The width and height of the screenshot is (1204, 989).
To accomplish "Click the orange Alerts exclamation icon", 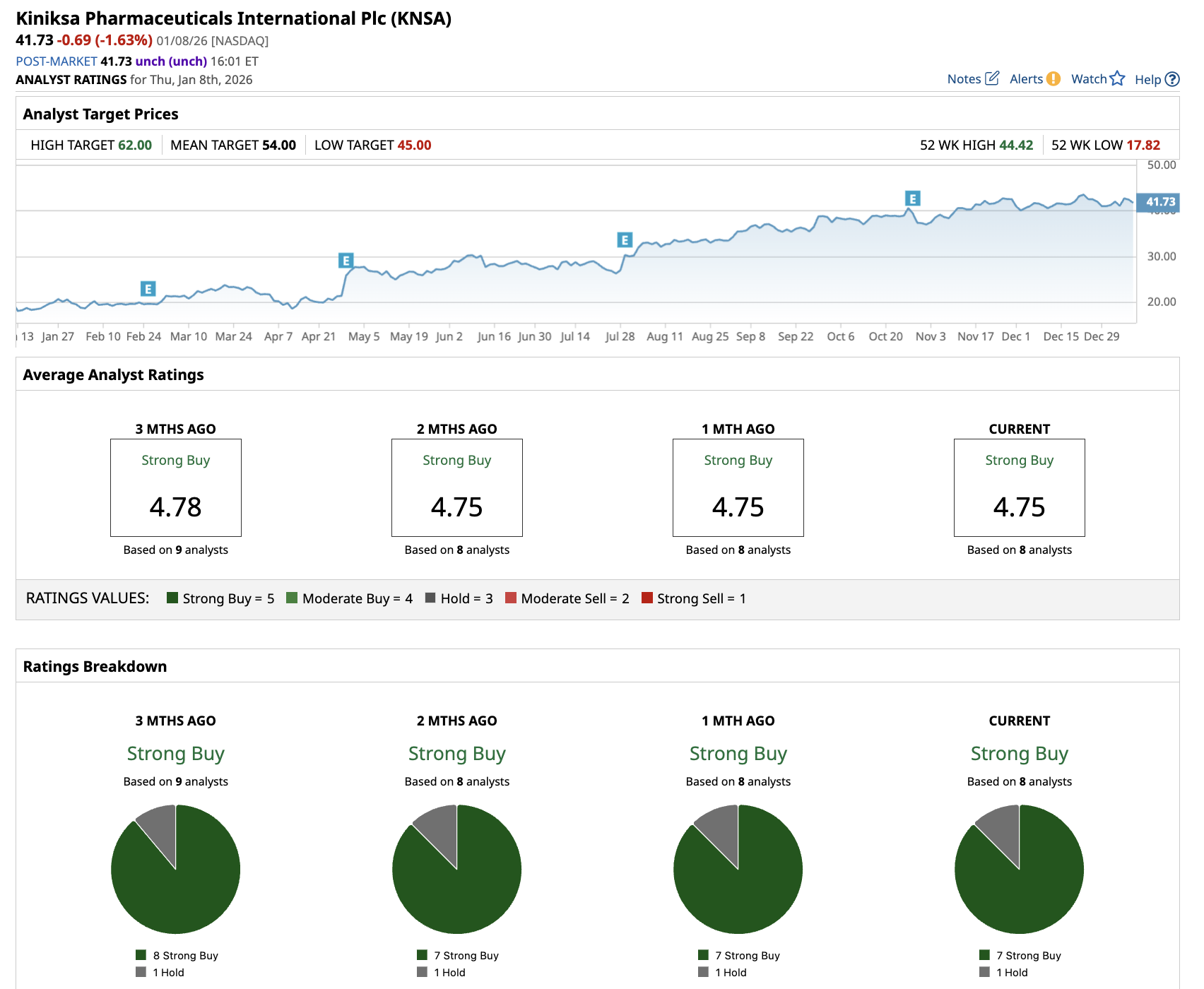I will click(1053, 78).
